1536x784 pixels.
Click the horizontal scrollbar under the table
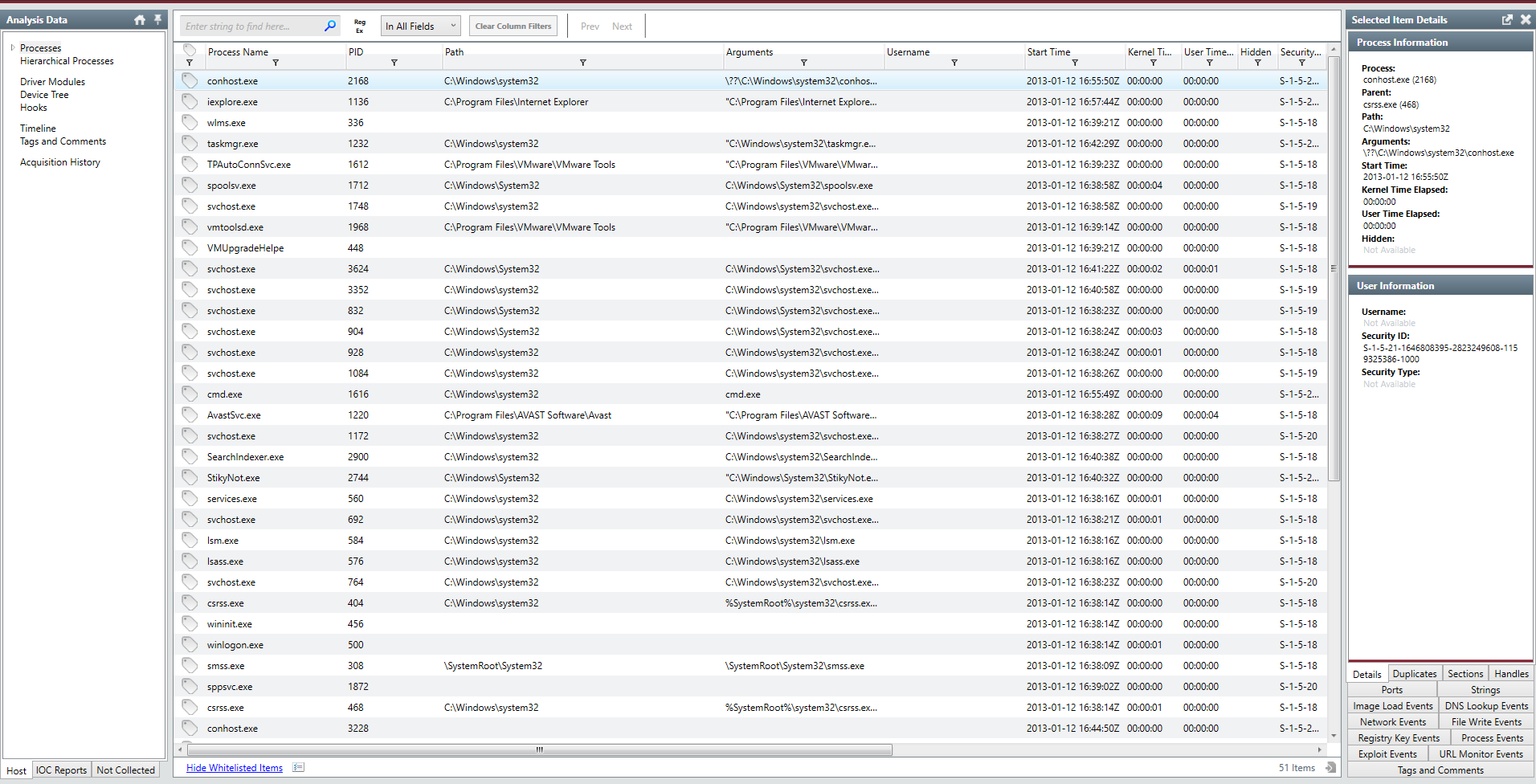pos(539,750)
